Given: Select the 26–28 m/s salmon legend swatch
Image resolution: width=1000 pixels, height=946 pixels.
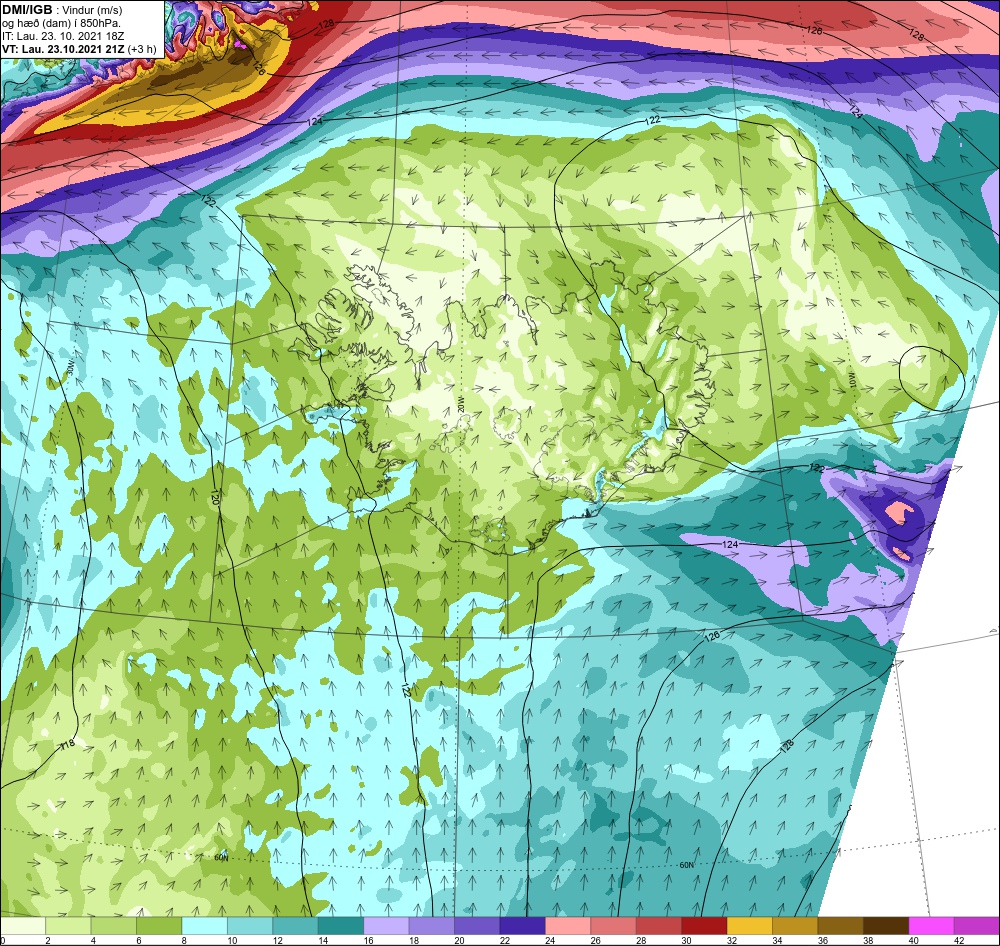Looking at the screenshot, I should [614, 926].
